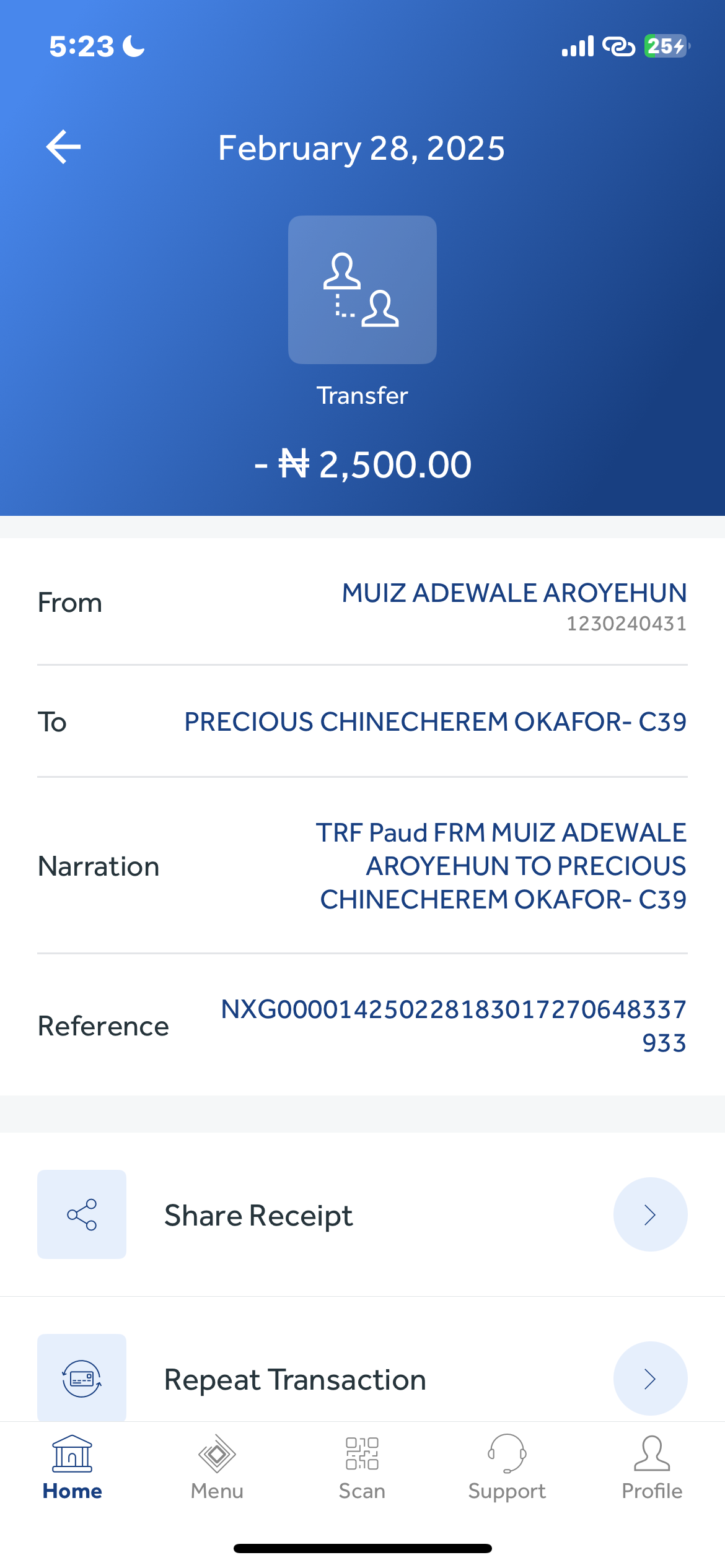Launch the Scan QR code icon
725x1568 pixels.
362,1454
